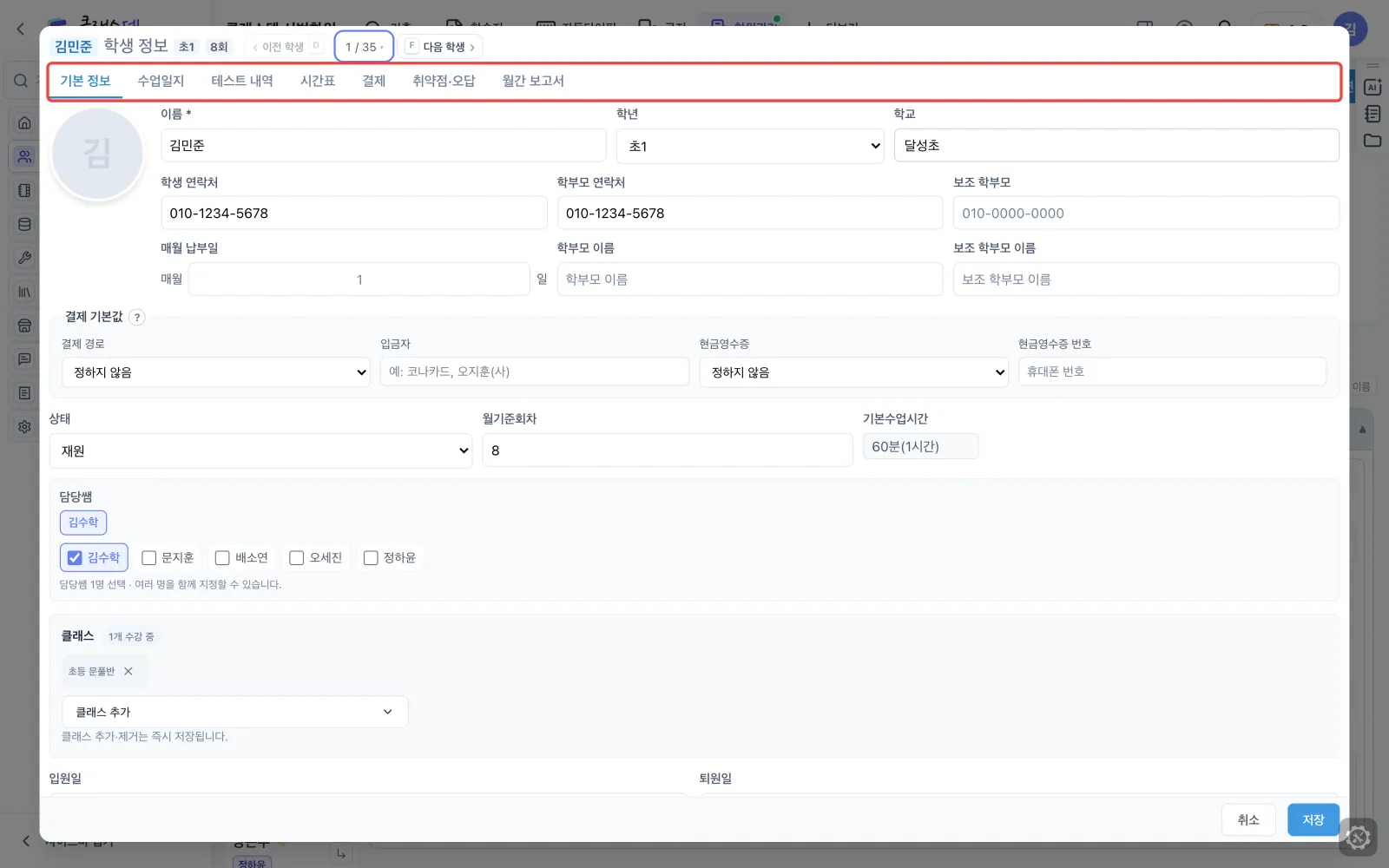Switch to the 테스트 내역 tab
The height and width of the screenshot is (868, 1389).
pos(242,81)
